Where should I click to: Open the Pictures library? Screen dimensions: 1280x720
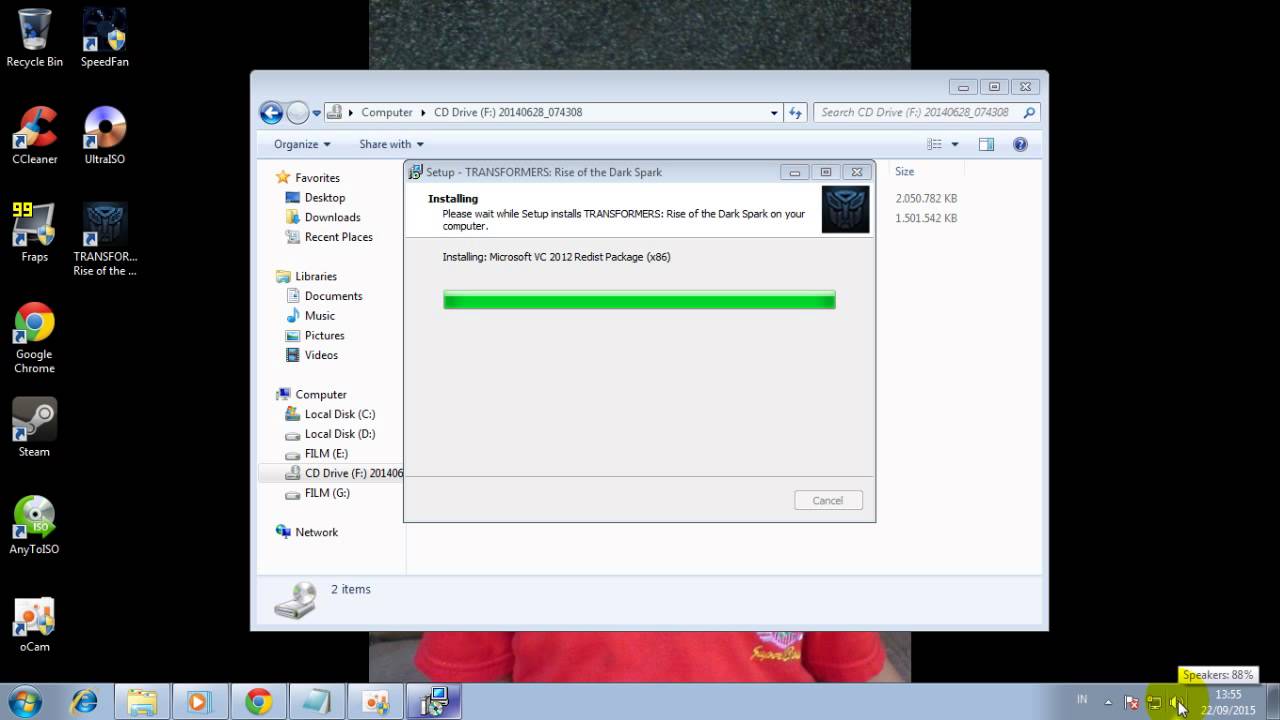tap(324, 336)
